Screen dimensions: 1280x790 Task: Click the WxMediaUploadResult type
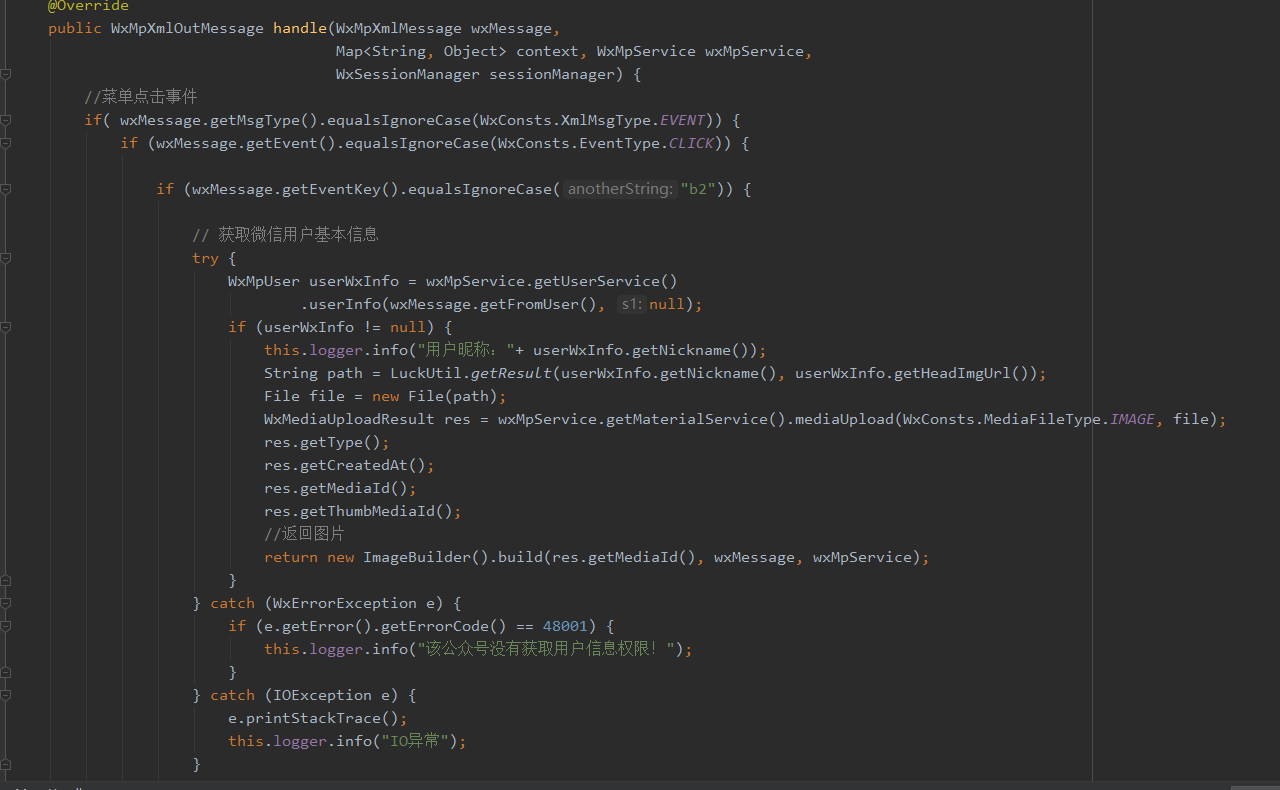tap(349, 419)
